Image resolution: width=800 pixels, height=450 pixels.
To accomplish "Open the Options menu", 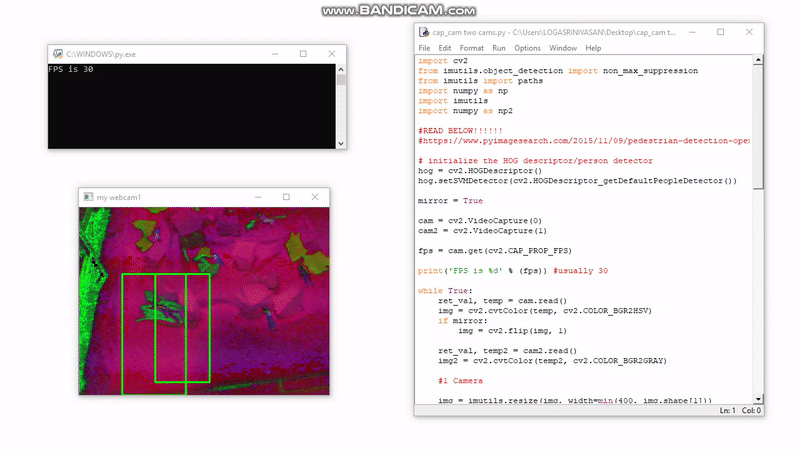I will 527,48.
